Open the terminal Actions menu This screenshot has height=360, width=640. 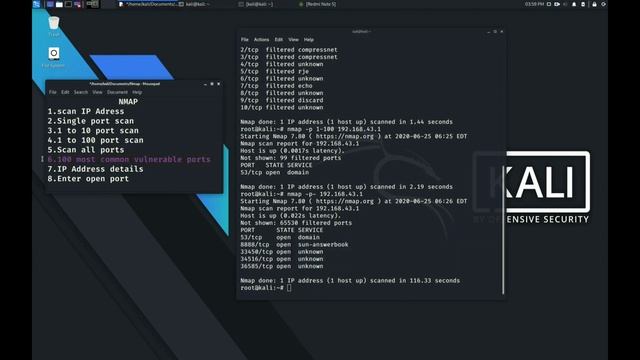[x=261, y=40]
